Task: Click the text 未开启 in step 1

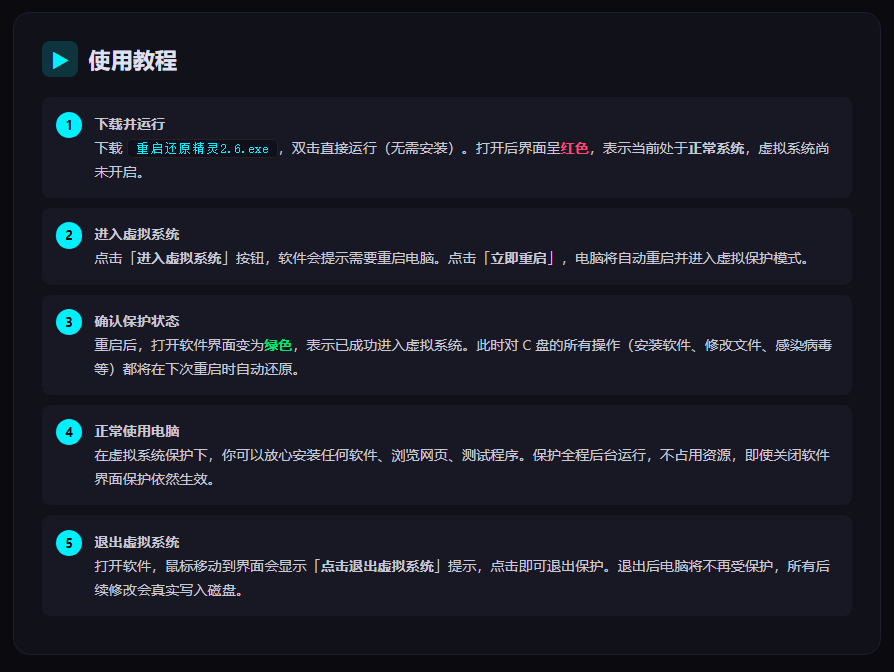Action: 115,172
